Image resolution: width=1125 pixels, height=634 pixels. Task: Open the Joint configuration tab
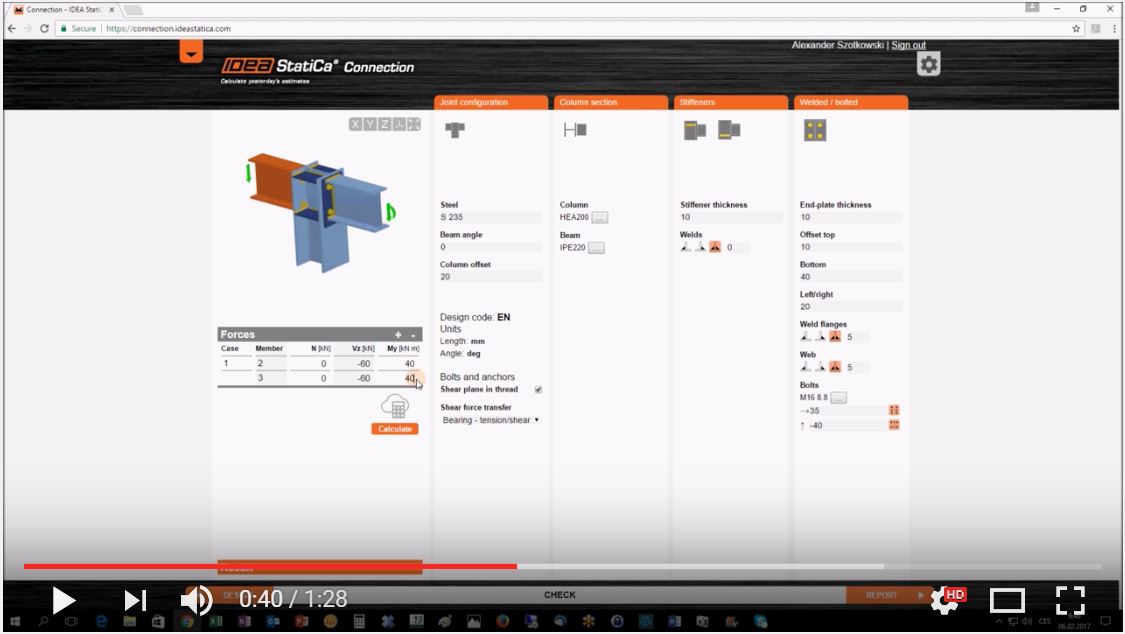491,103
